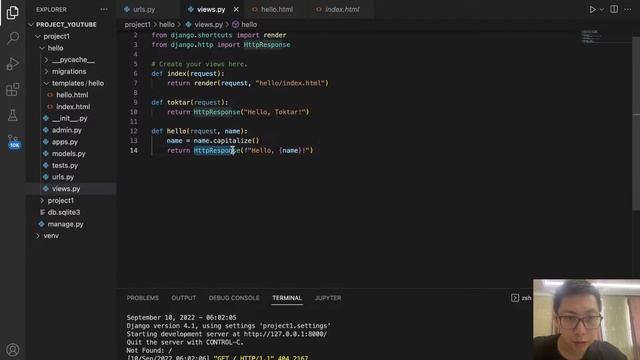Viewport: 640px width, 360px height.
Task: Open urls.py in explorer tree
Action: tap(63, 177)
